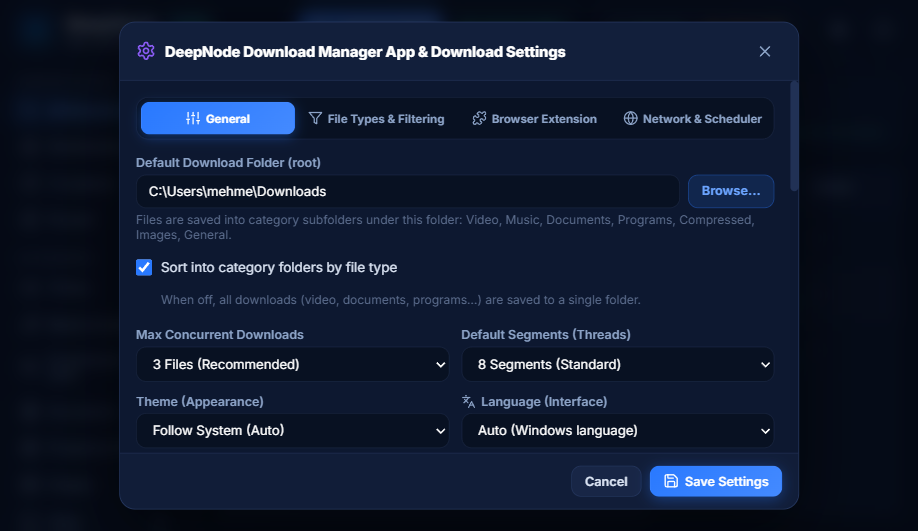The image size is (918, 531).
Task: Open Theme (Appearance) dropdown
Action: tap(293, 430)
